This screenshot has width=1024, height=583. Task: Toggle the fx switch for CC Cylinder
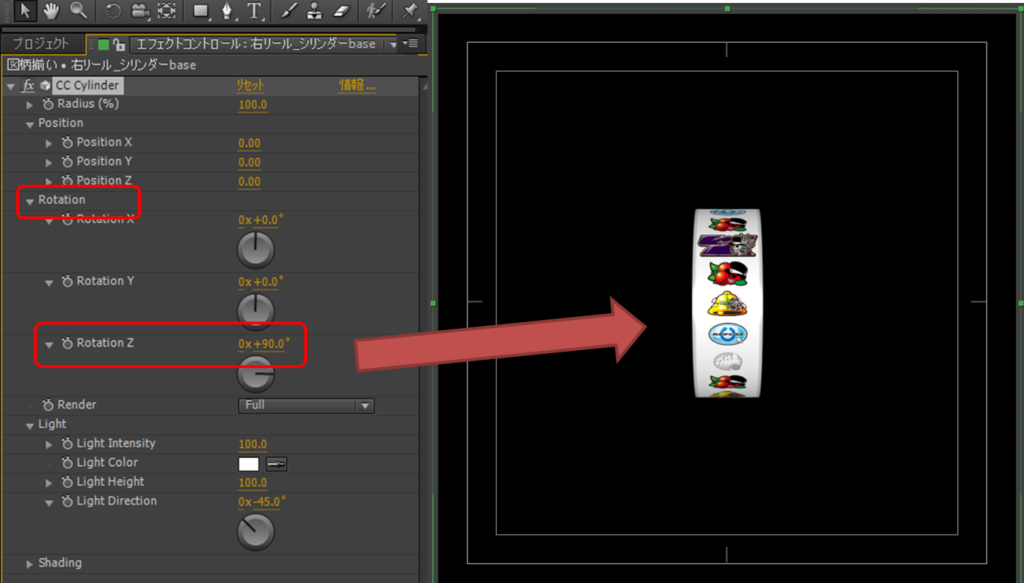pyautogui.click(x=27, y=86)
